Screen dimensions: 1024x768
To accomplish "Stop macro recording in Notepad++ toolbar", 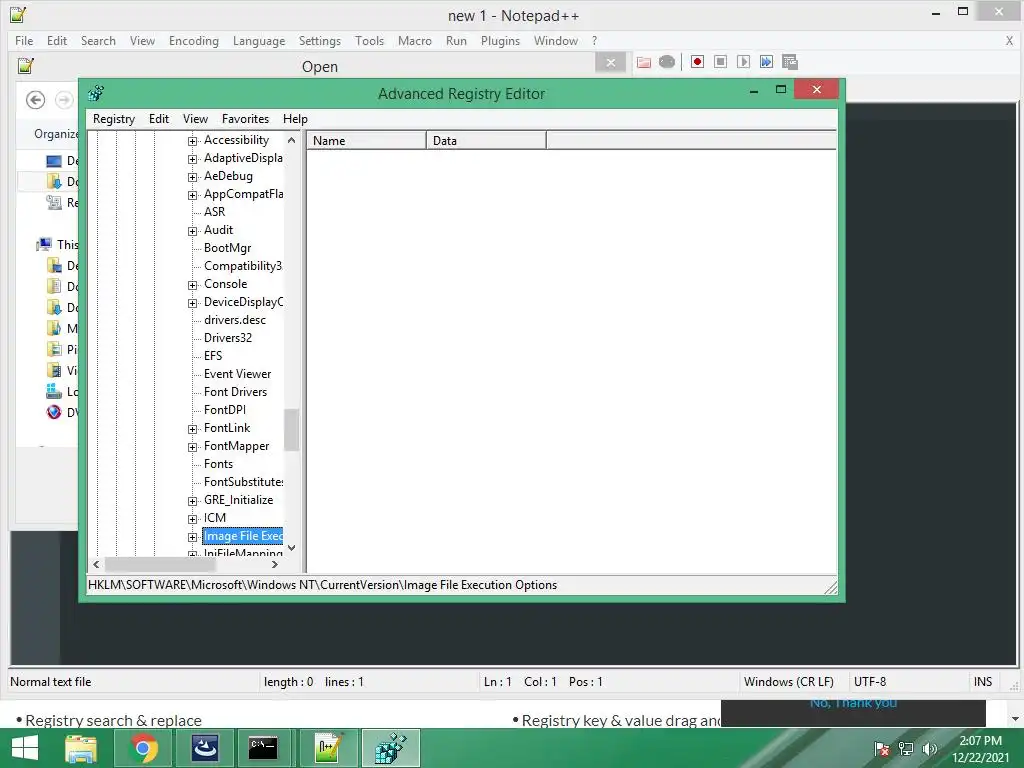I will (x=720, y=61).
